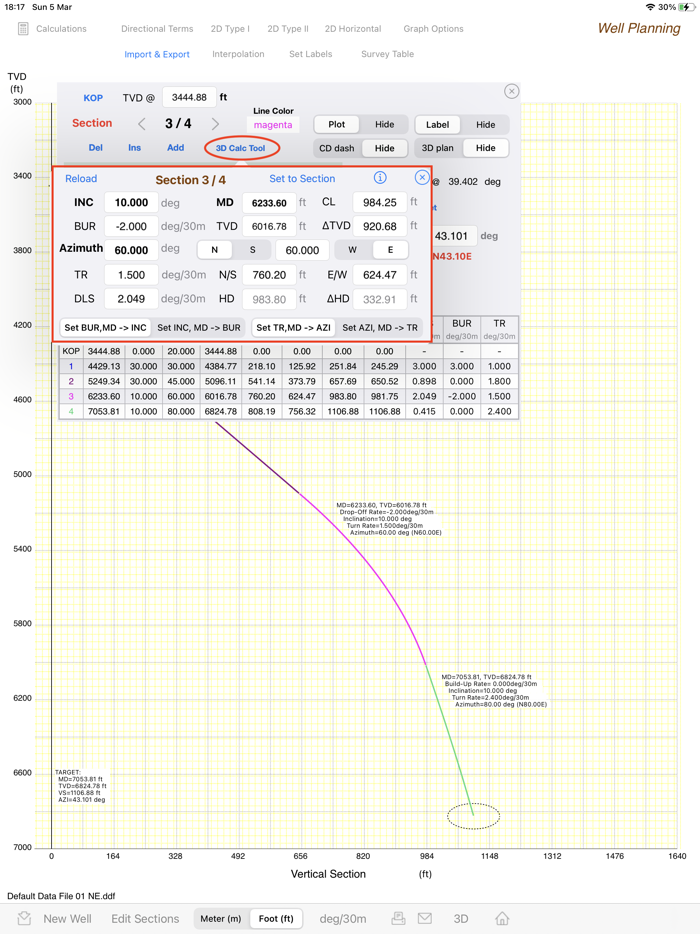Tap Add to add section
The height and width of the screenshot is (934, 700).
[x=175, y=148]
